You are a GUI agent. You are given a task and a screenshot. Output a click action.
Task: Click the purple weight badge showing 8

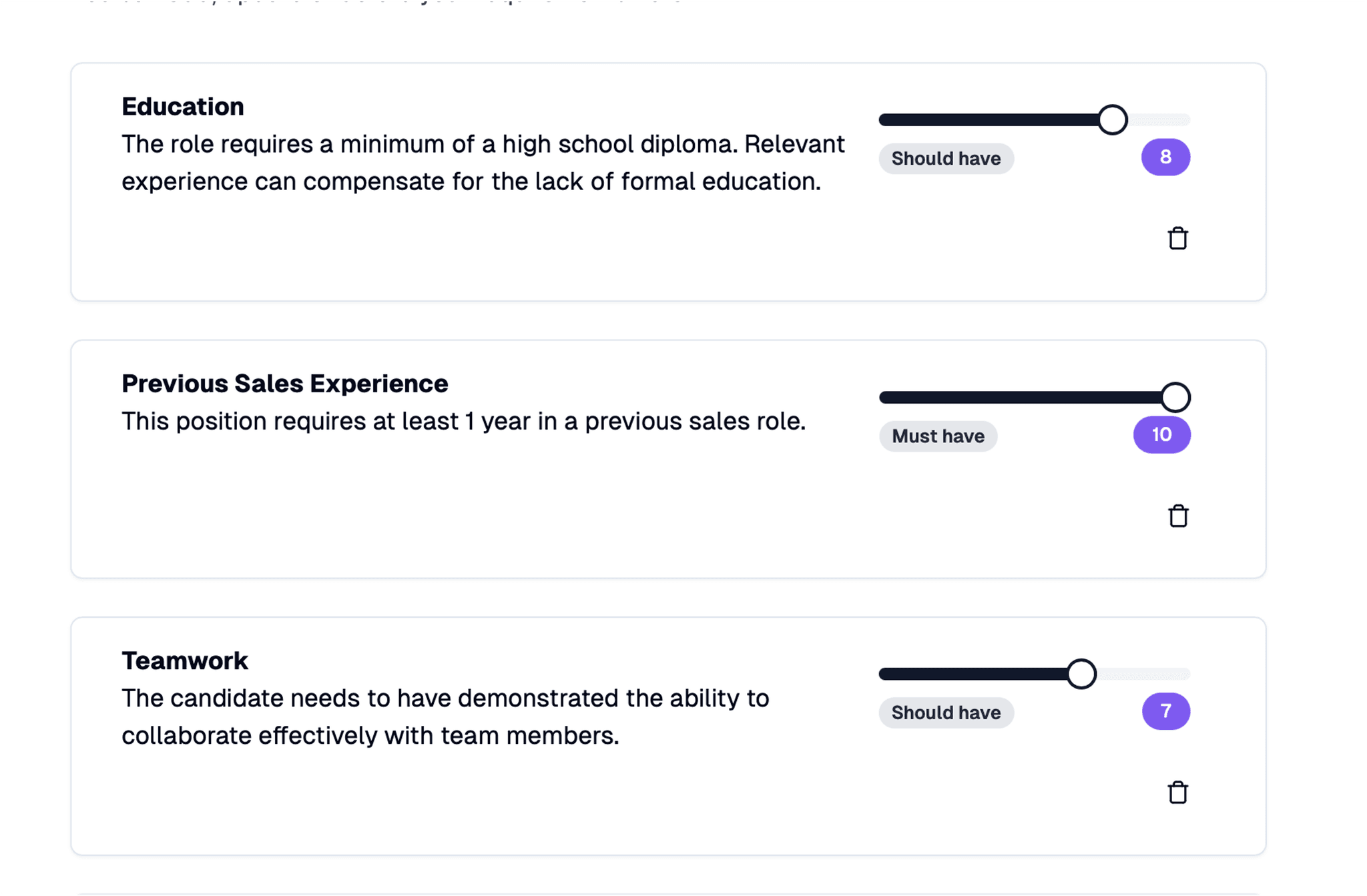pos(1165,157)
